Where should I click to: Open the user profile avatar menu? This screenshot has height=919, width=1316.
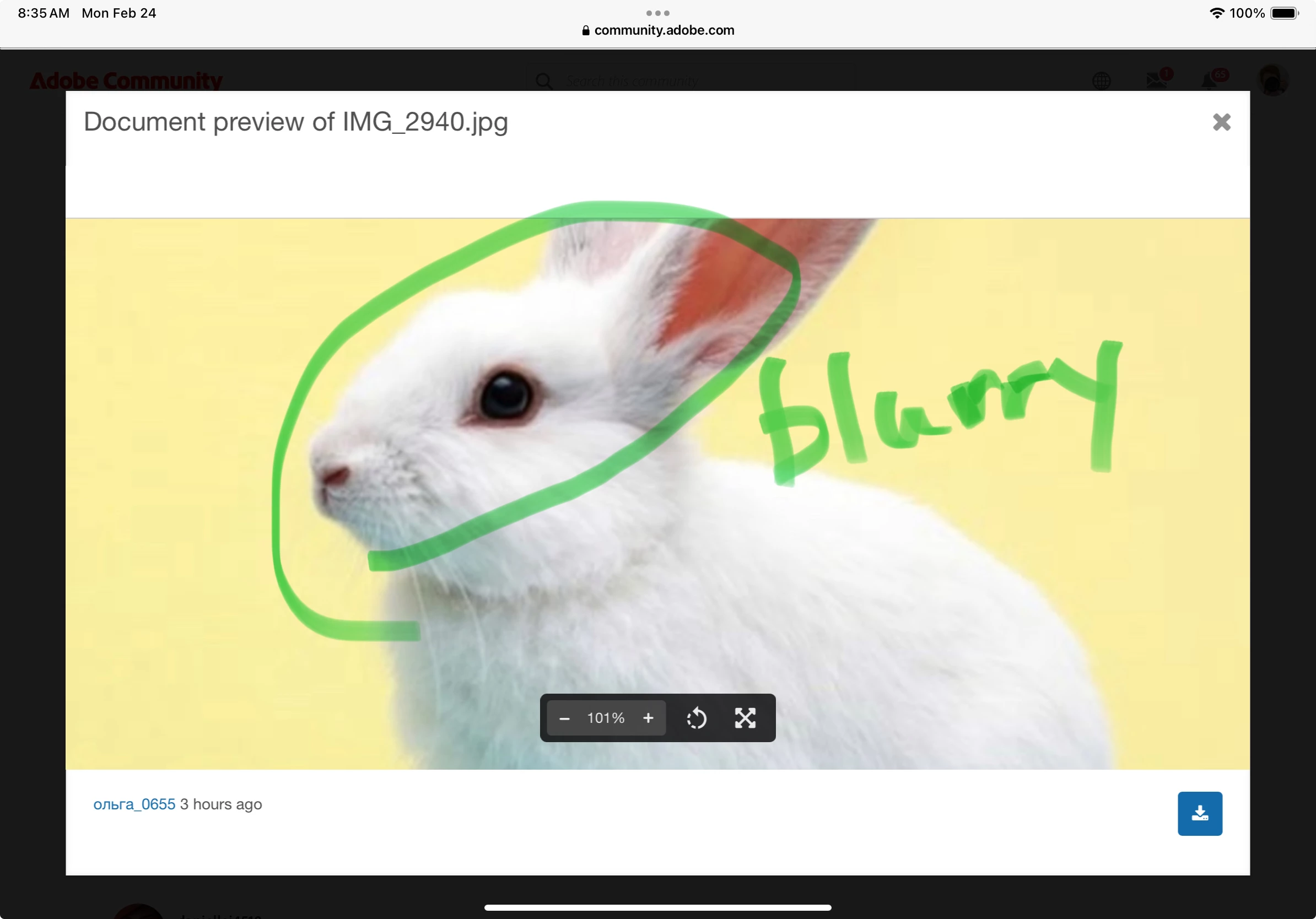click(x=1272, y=80)
